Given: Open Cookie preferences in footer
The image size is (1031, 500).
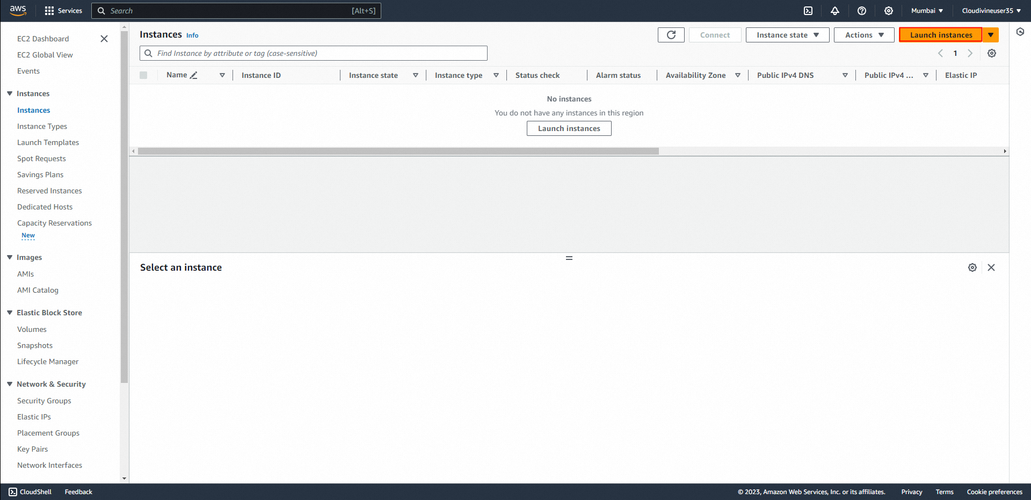Looking at the screenshot, I should tap(994, 492).
